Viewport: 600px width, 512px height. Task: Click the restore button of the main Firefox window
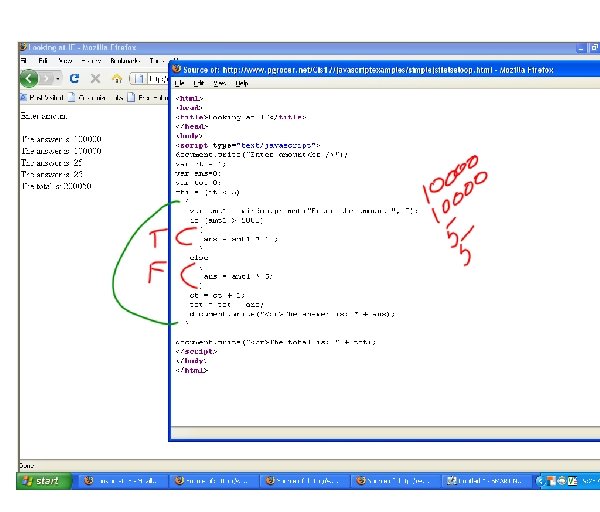coord(594,48)
